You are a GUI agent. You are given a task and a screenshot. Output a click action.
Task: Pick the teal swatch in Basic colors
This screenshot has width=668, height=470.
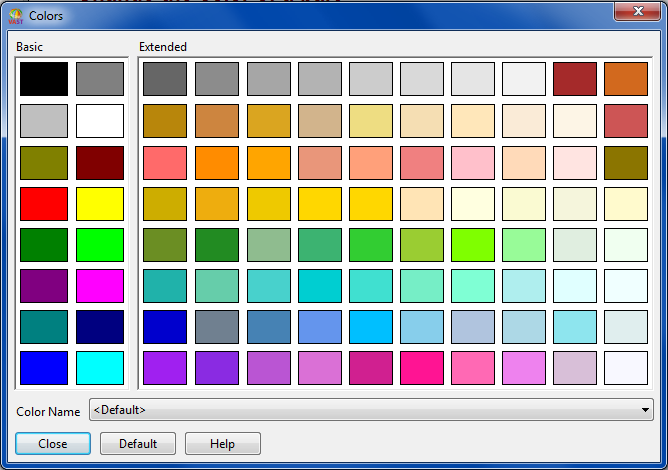44,326
